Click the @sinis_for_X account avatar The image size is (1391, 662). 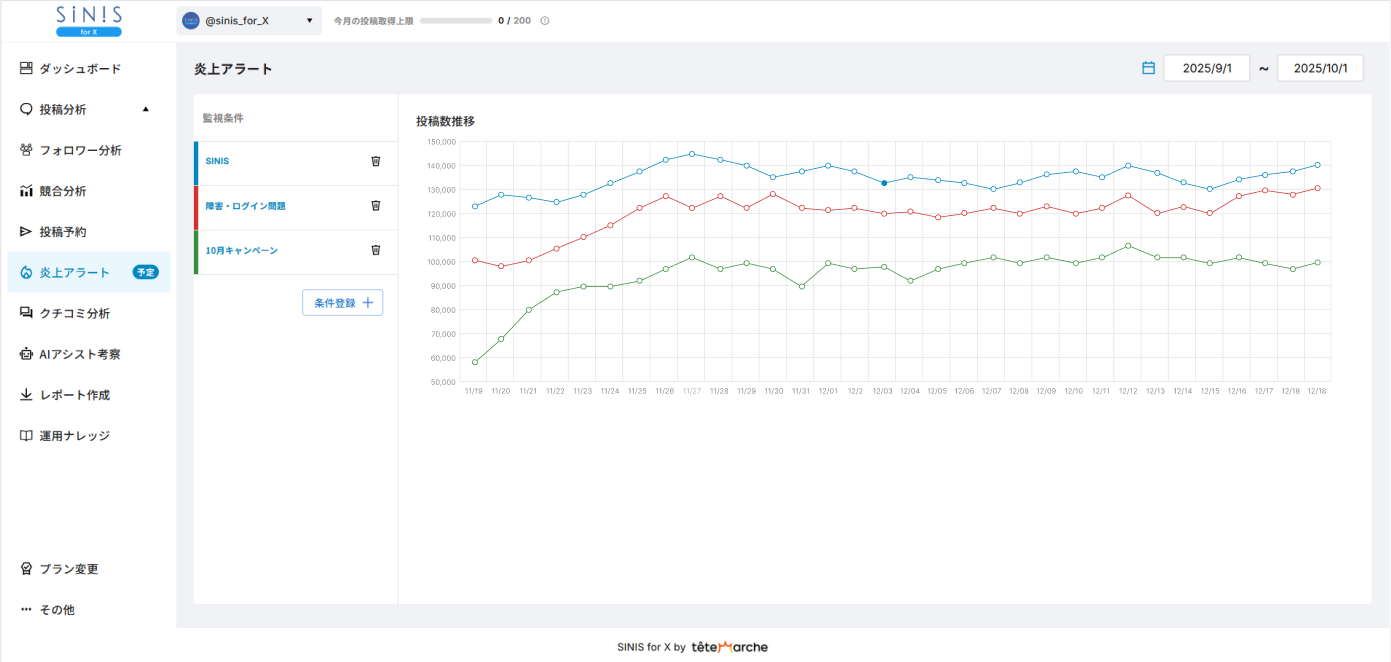point(191,21)
